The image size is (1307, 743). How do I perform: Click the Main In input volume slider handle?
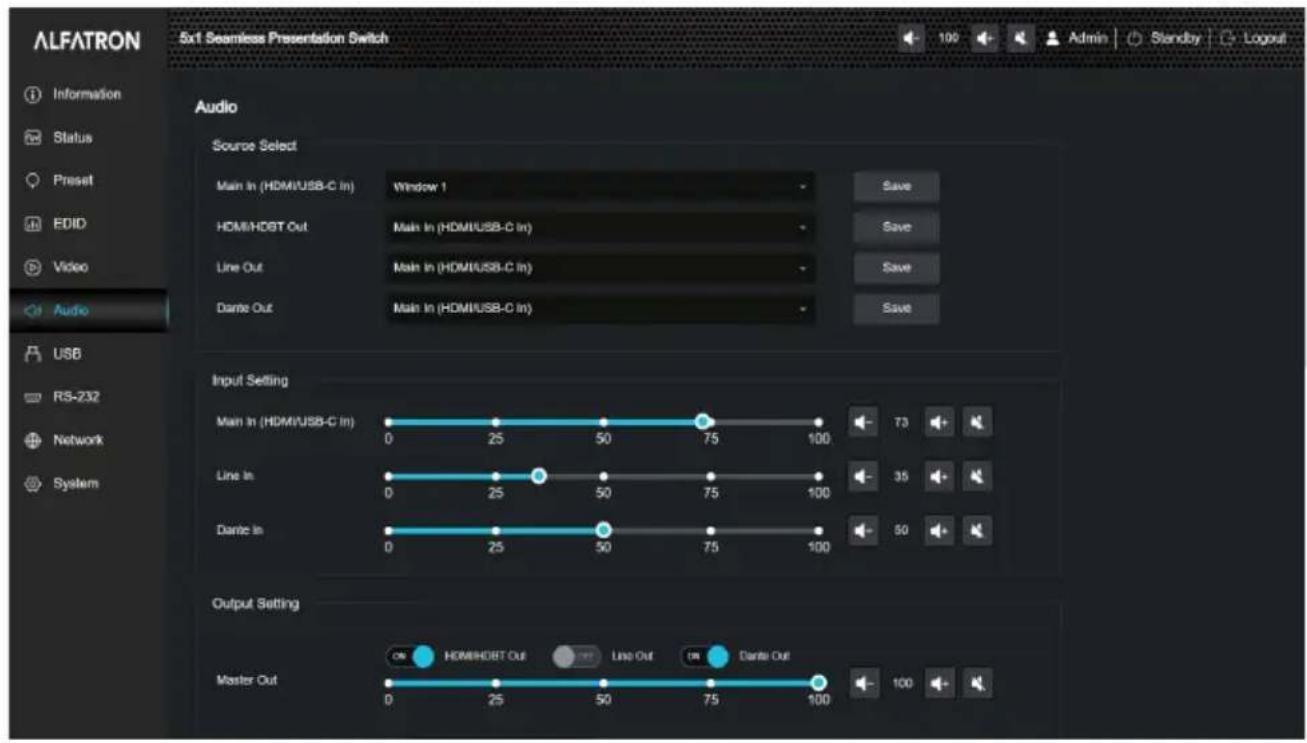703,422
